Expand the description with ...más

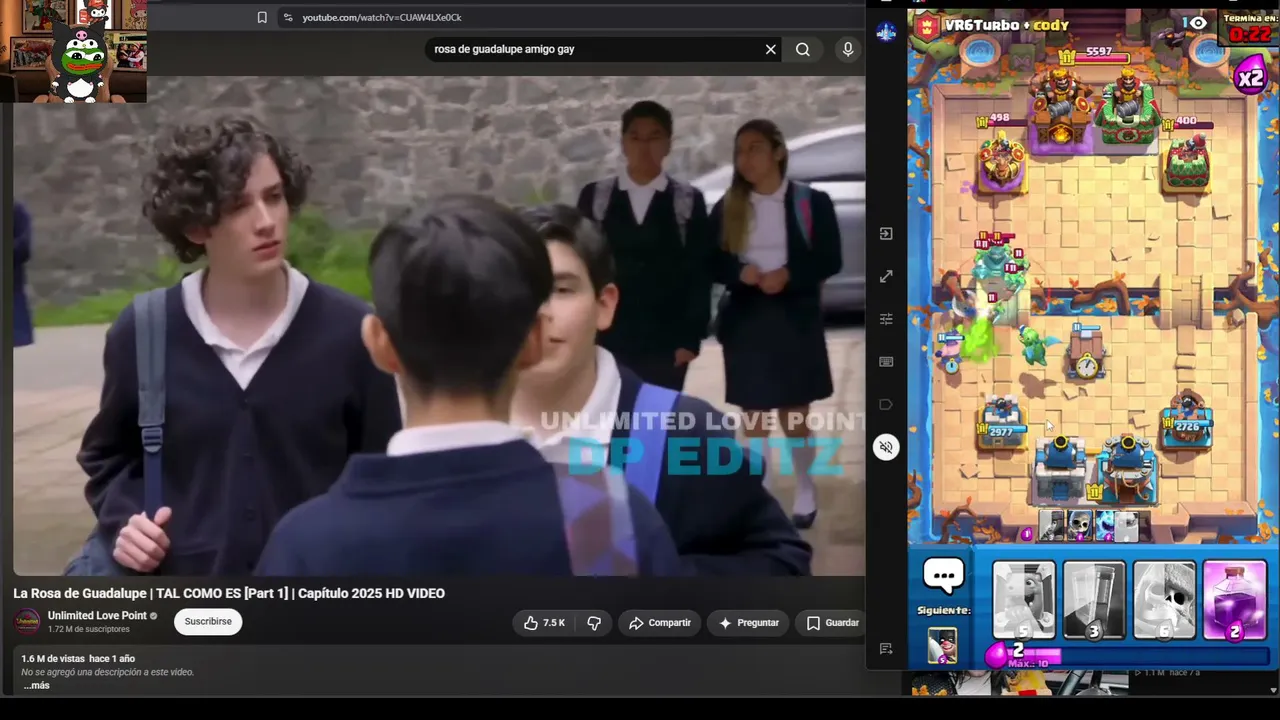pos(37,686)
